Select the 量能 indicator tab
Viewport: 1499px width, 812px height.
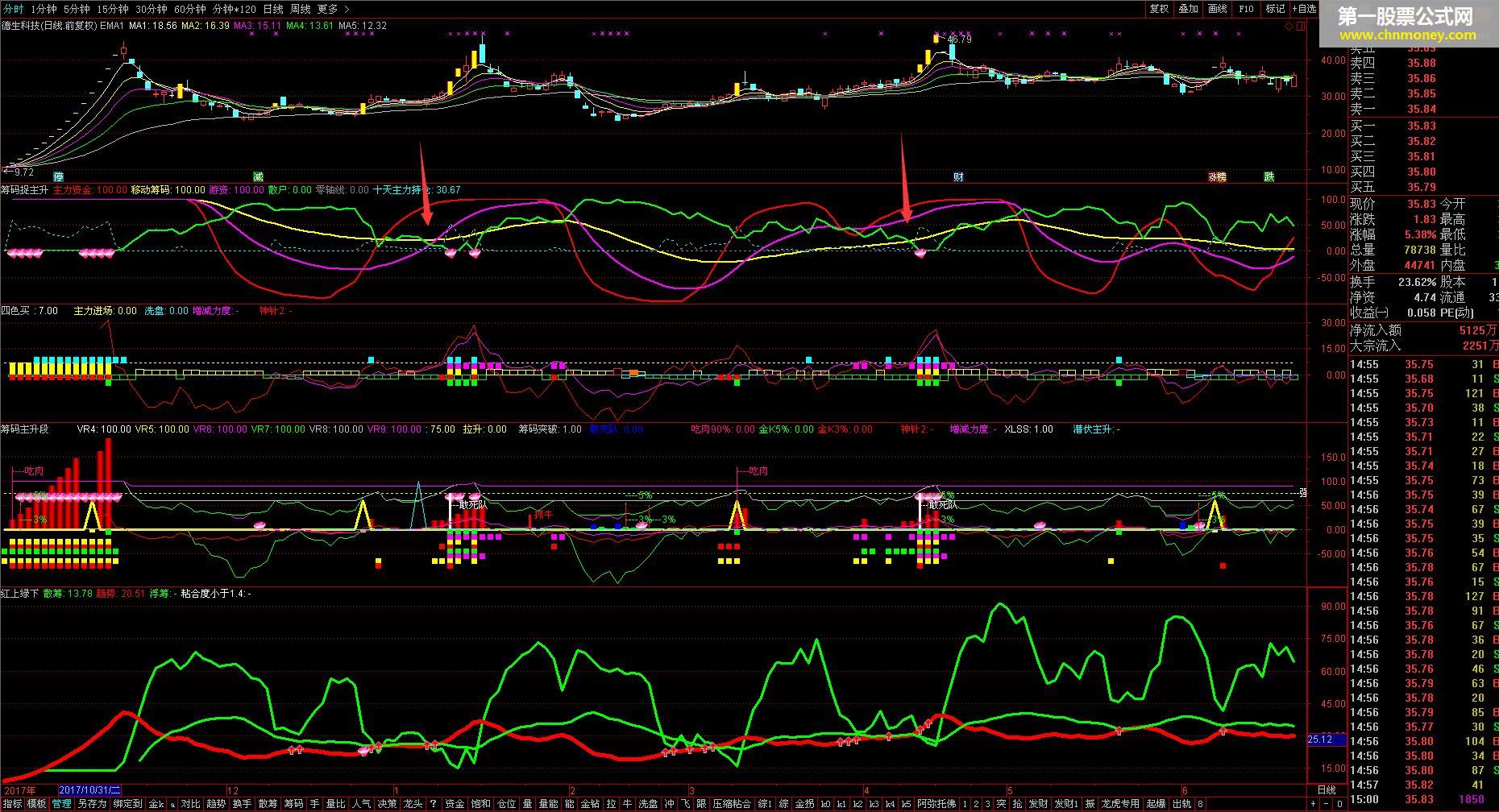pos(548,804)
